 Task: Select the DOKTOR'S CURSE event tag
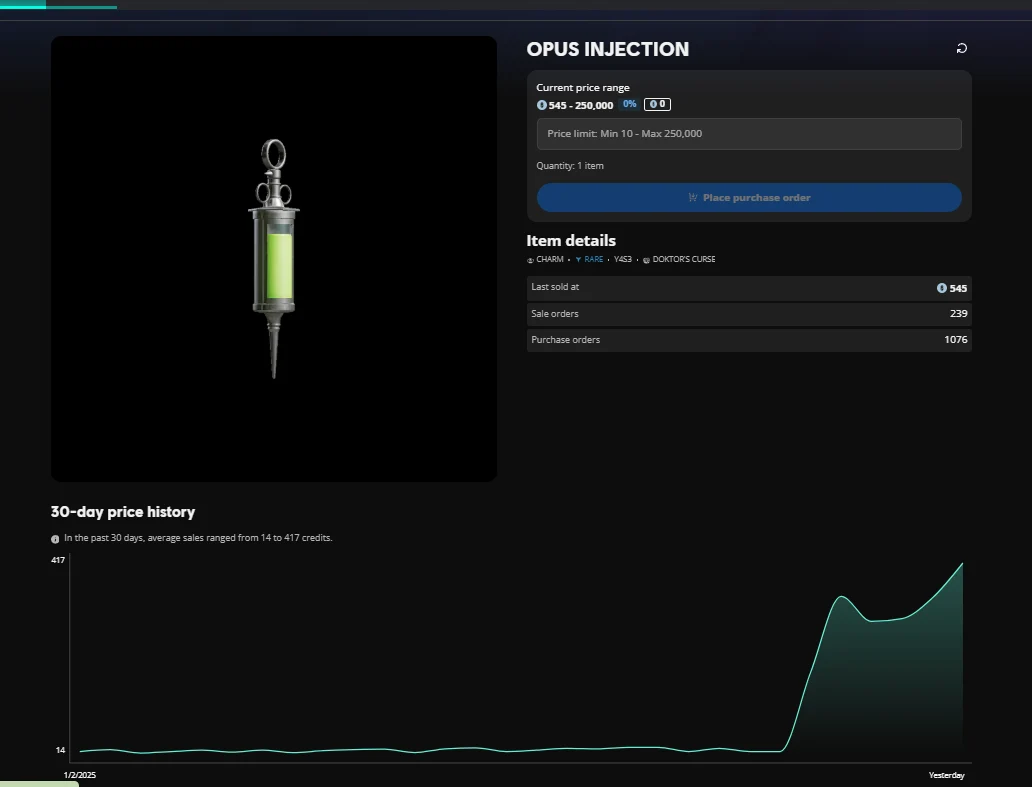684,259
